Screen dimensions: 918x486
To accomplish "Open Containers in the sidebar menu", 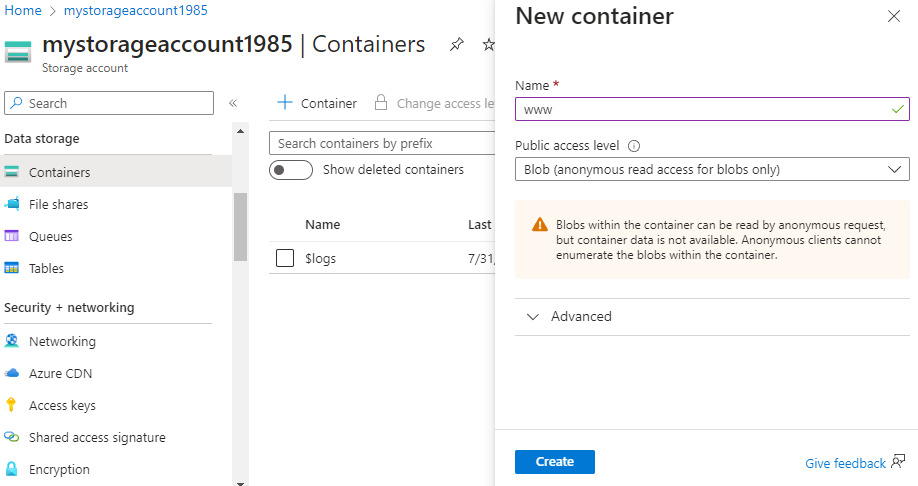I will [116, 172].
